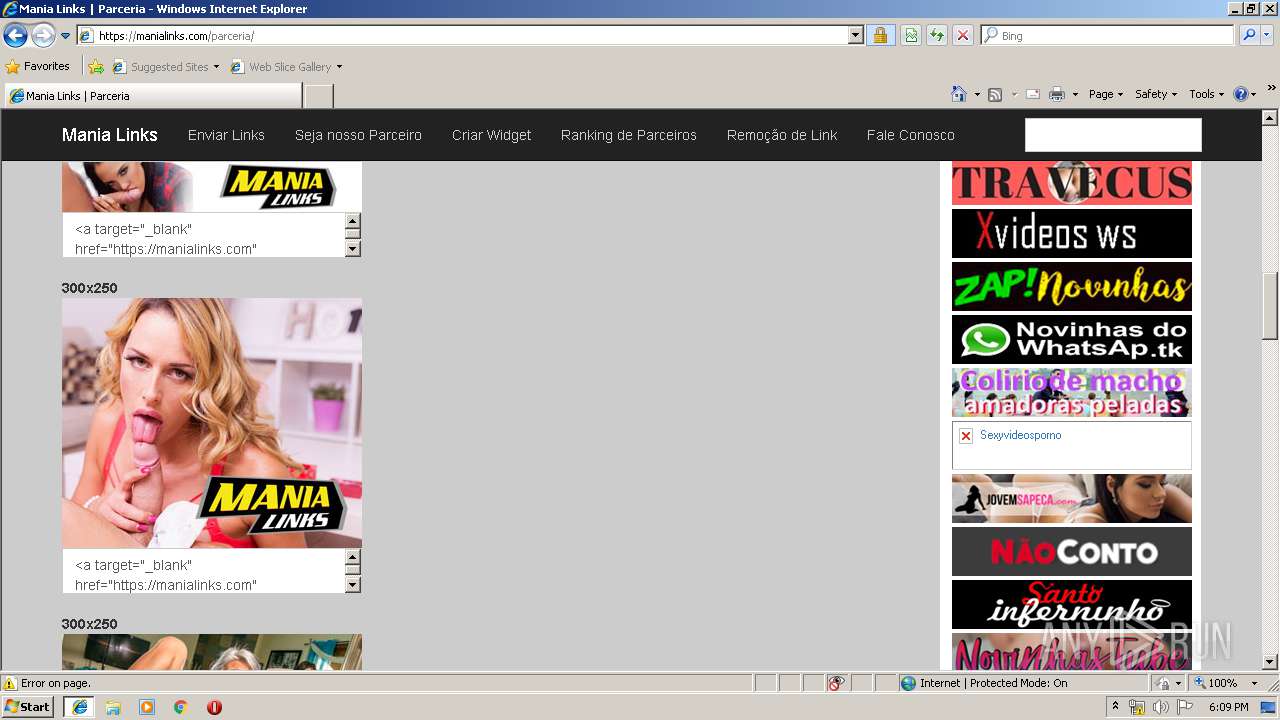Open a new blank tab
Image resolution: width=1280 pixels, height=720 pixels.
(318, 96)
